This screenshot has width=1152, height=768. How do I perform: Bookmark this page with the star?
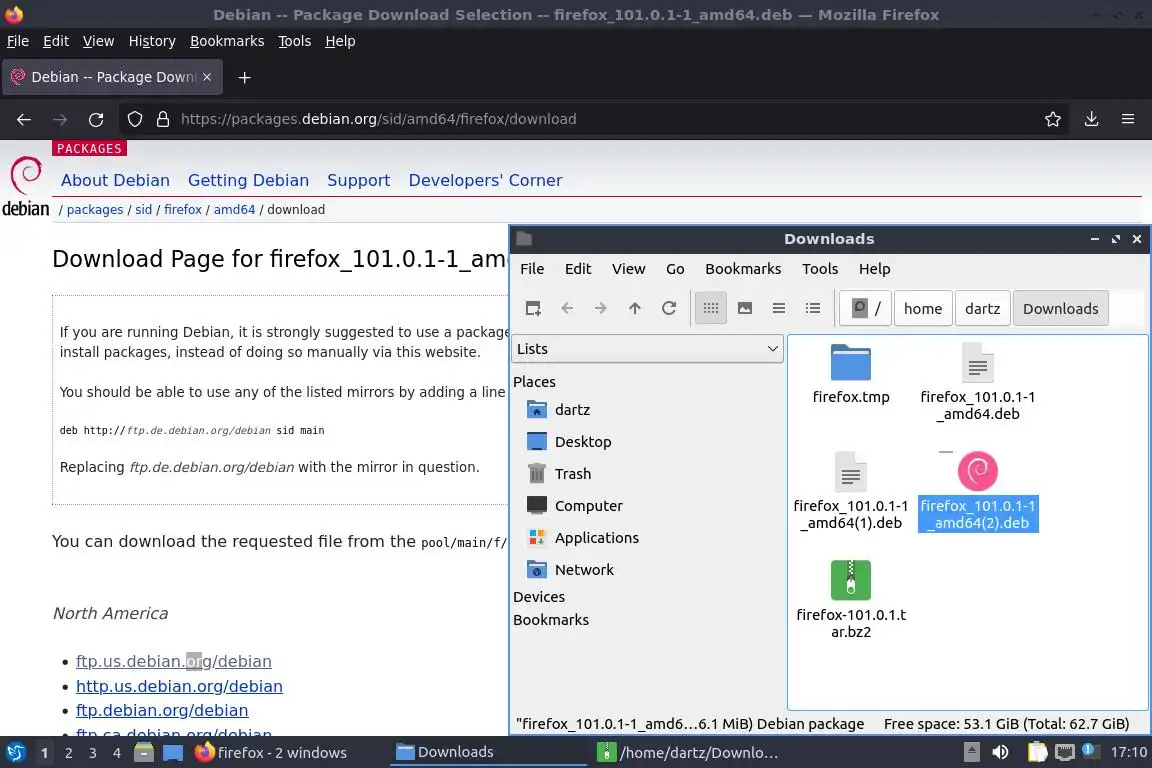pos(1053,119)
